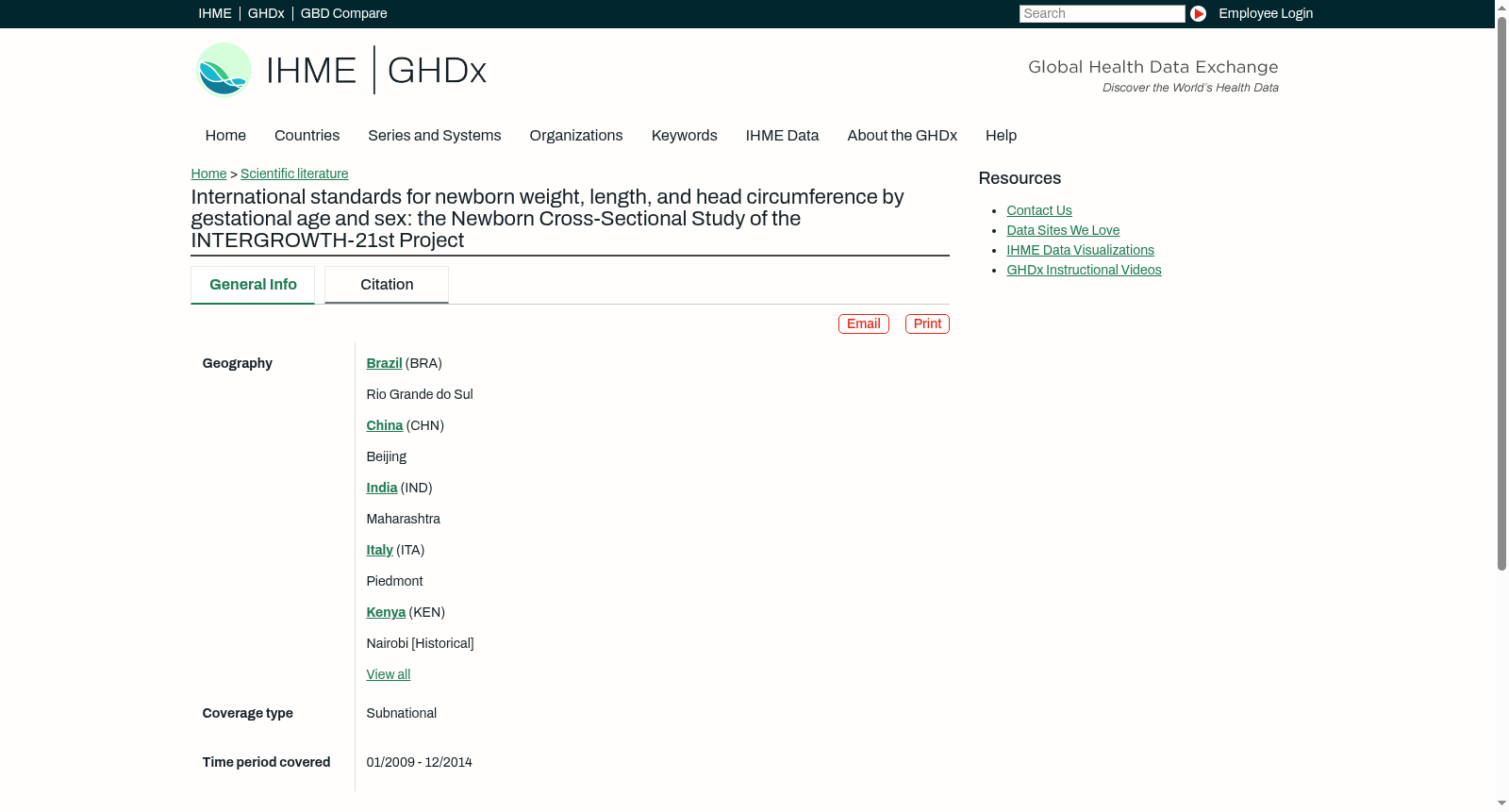Expand geography list with View all
This screenshot has height=812, width=1509.
389,674
